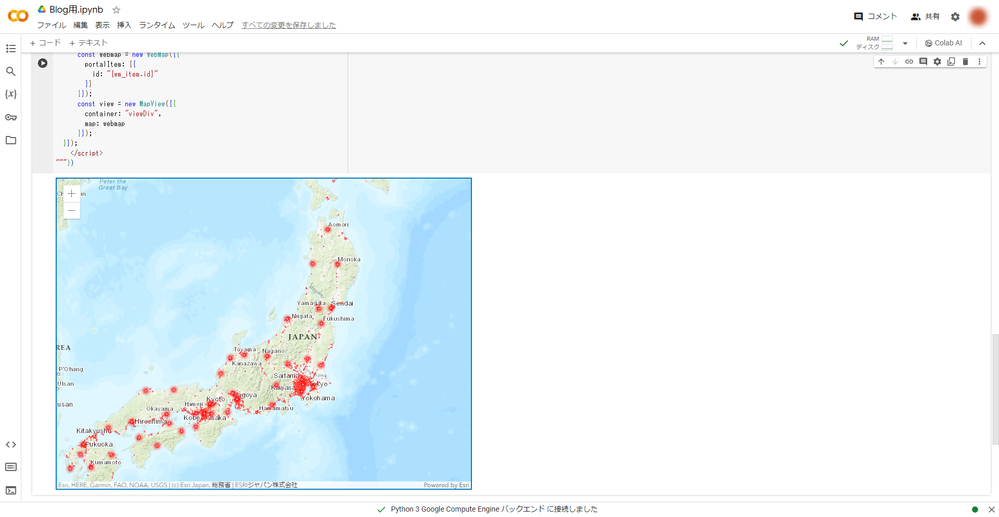Open the secrets key panel
Image resolution: width=999 pixels, height=517 pixels.
coord(11,117)
